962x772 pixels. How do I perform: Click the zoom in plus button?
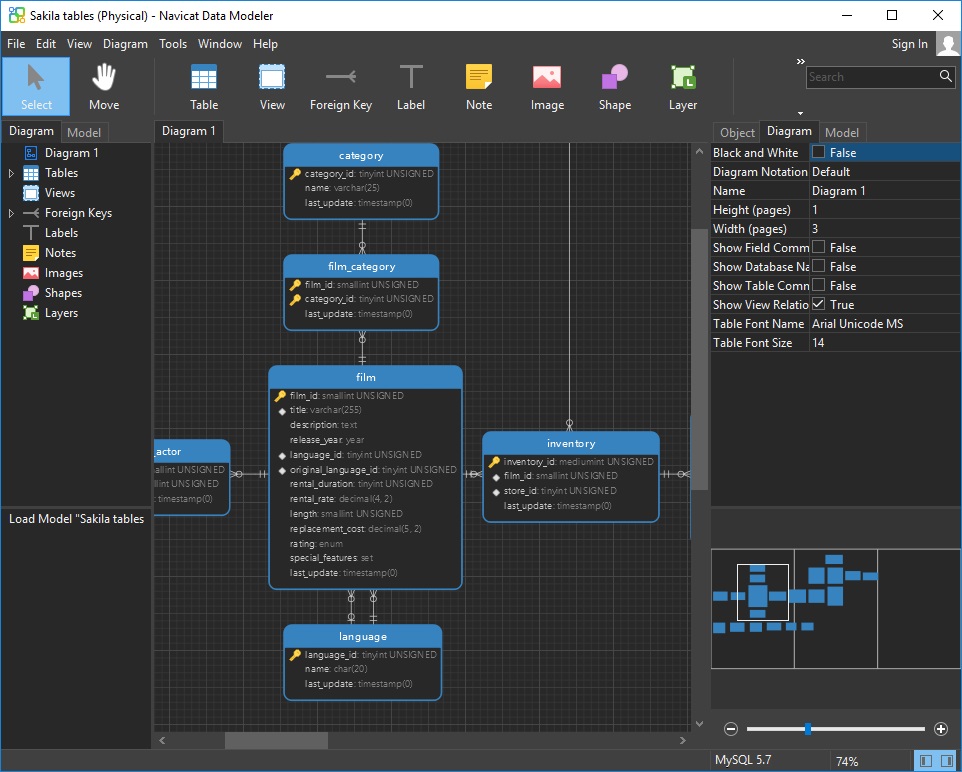(940, 729)
